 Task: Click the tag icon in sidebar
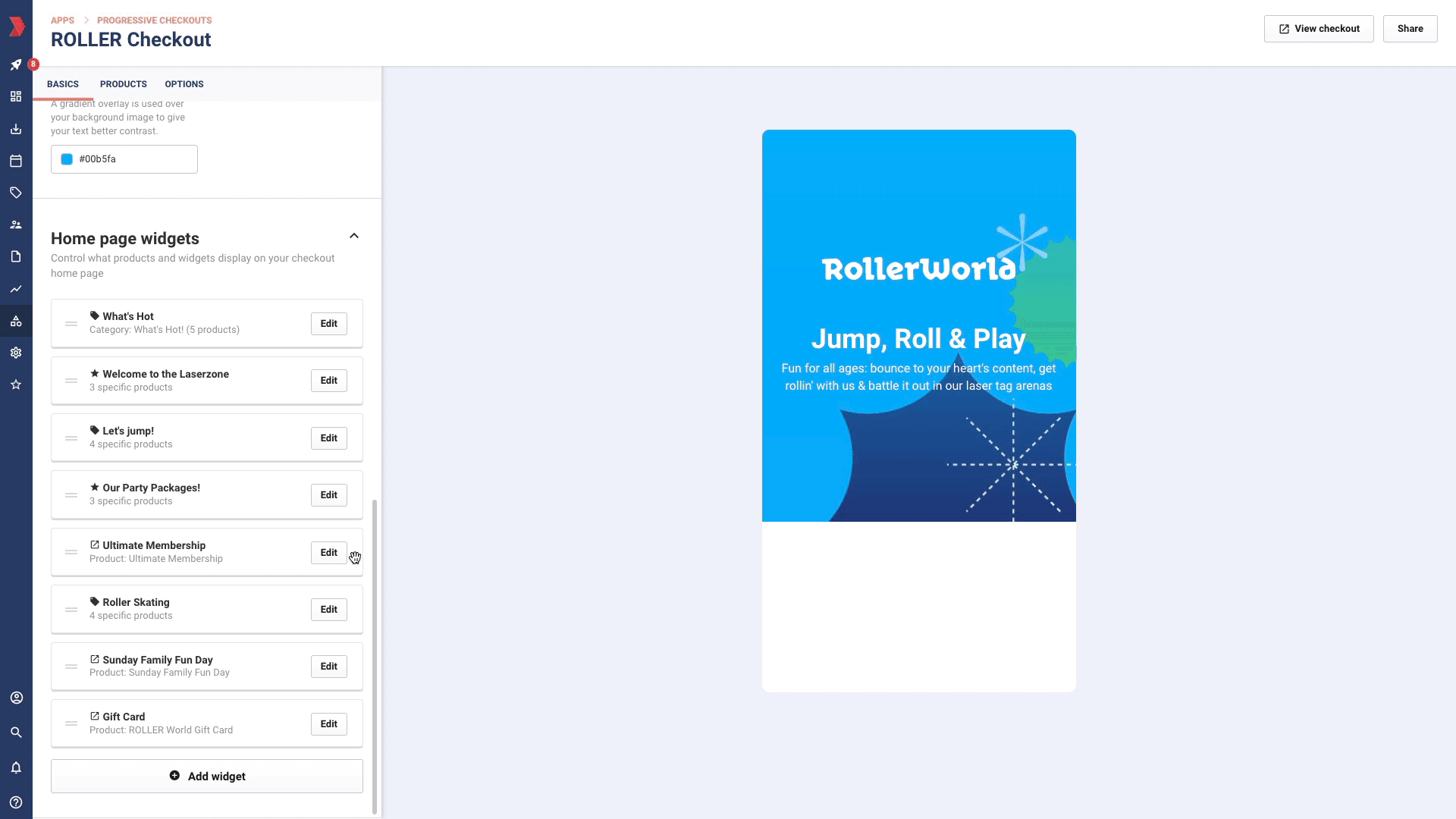click(16, 193)
